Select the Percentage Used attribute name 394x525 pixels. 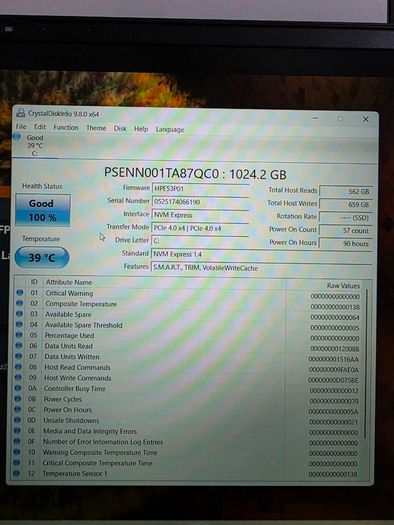[x=70, y=335]
